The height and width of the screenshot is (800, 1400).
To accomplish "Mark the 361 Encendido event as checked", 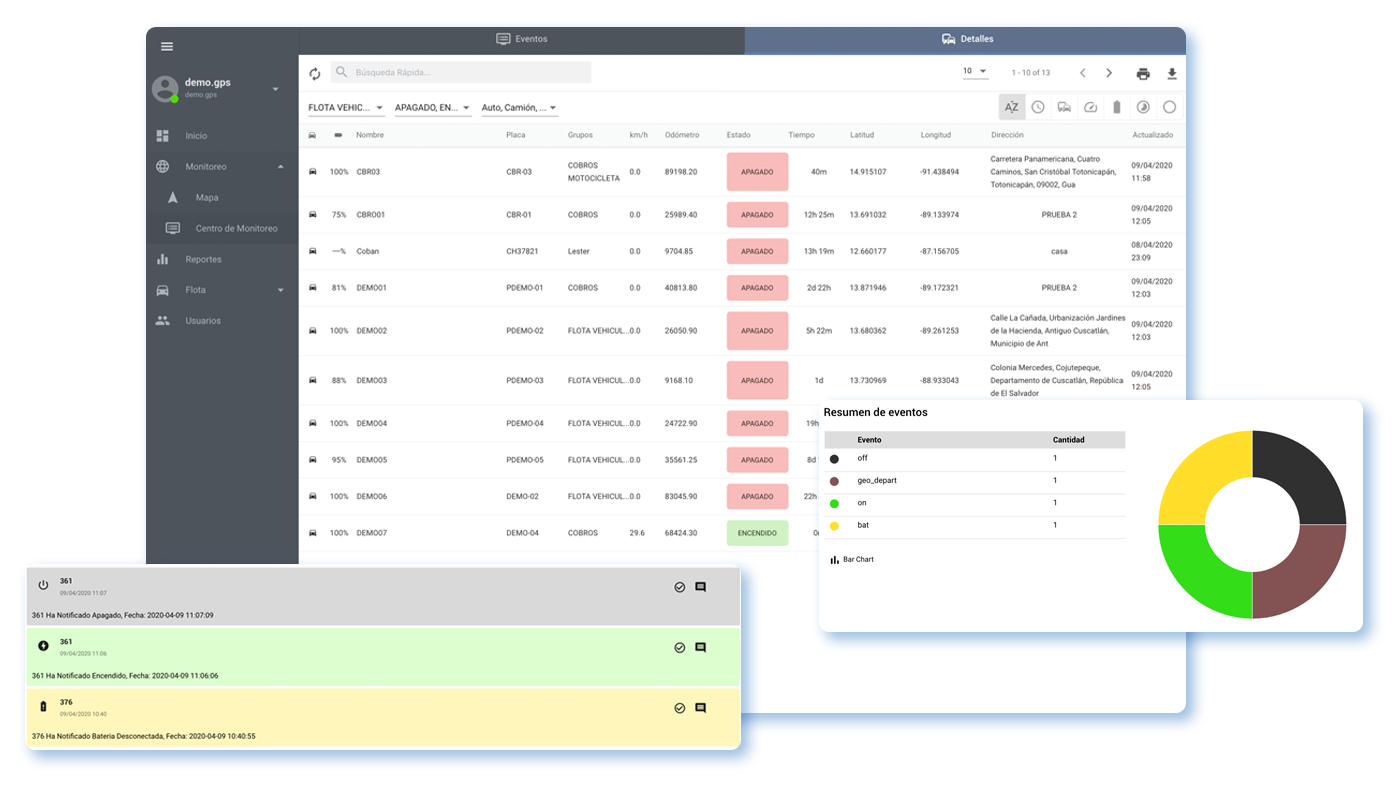I will 680,648.
